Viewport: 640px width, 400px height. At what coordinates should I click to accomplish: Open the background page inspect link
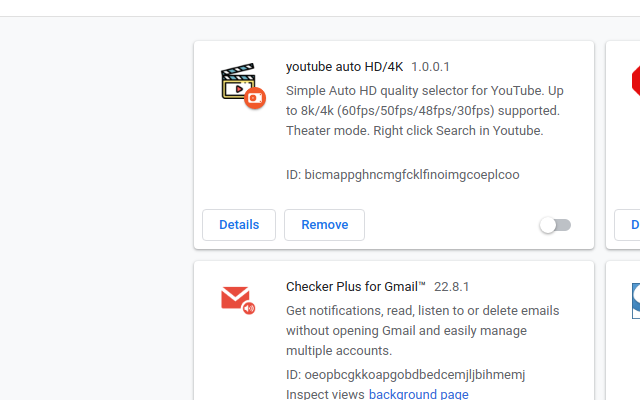pos(418,394)
